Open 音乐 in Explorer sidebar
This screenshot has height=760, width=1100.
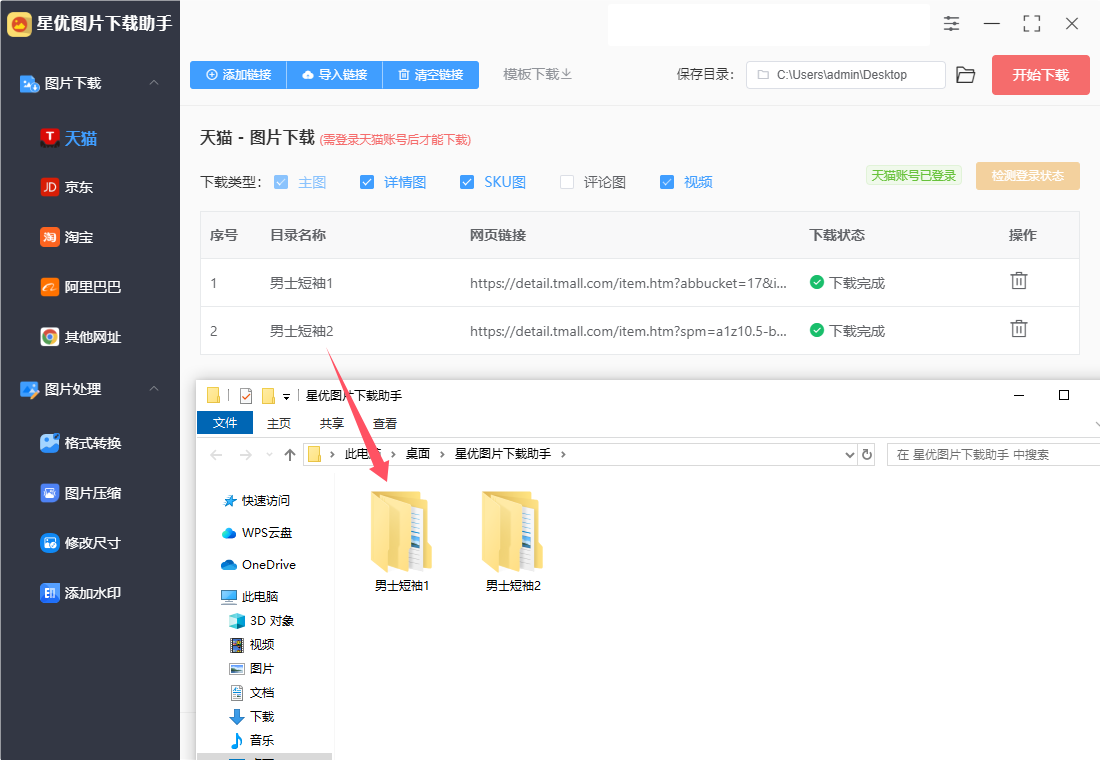252,740
